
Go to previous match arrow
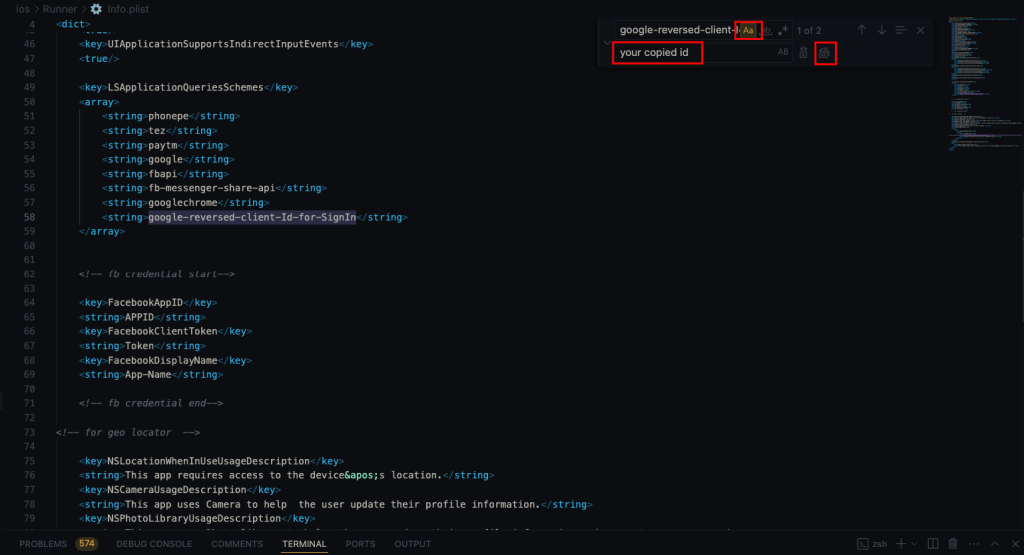coord(861,30)
